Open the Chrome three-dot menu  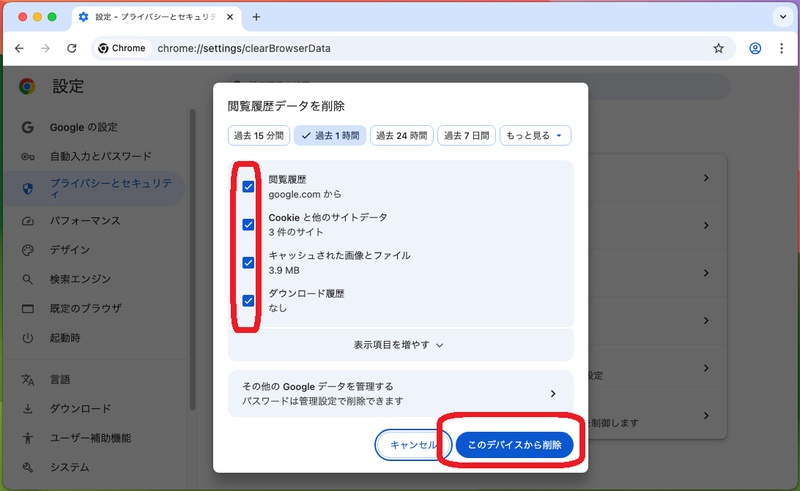point(782,48)
